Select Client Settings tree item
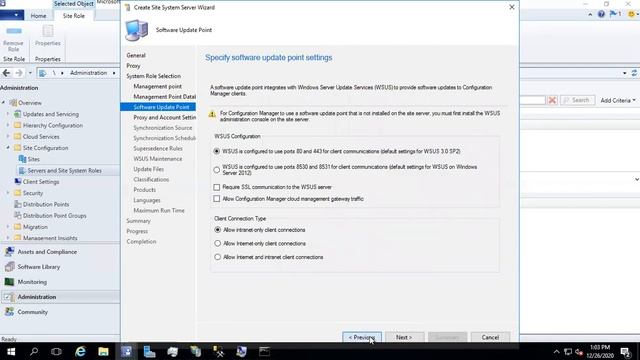Image resolution: width=640 pixels, height=360 pixels. tap(41, 182)
